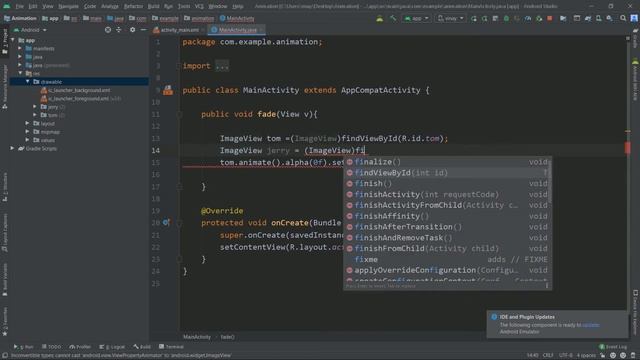Expand the layout folder

pos(27,123)
